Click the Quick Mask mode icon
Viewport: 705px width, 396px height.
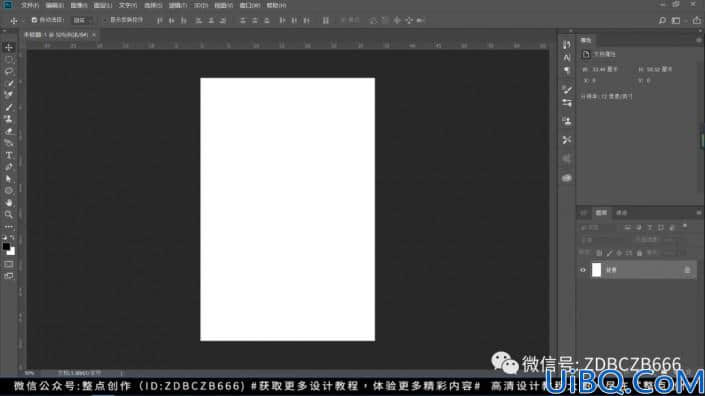[9, 264]
